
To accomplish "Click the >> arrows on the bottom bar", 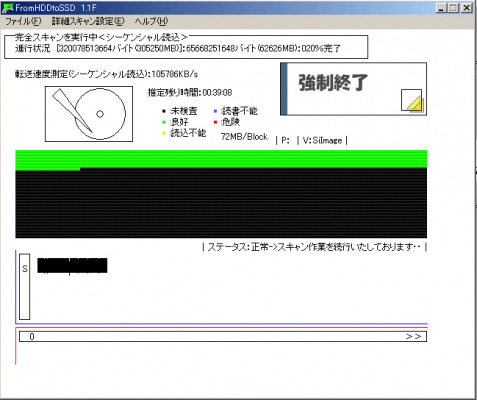I will point(413,337).
